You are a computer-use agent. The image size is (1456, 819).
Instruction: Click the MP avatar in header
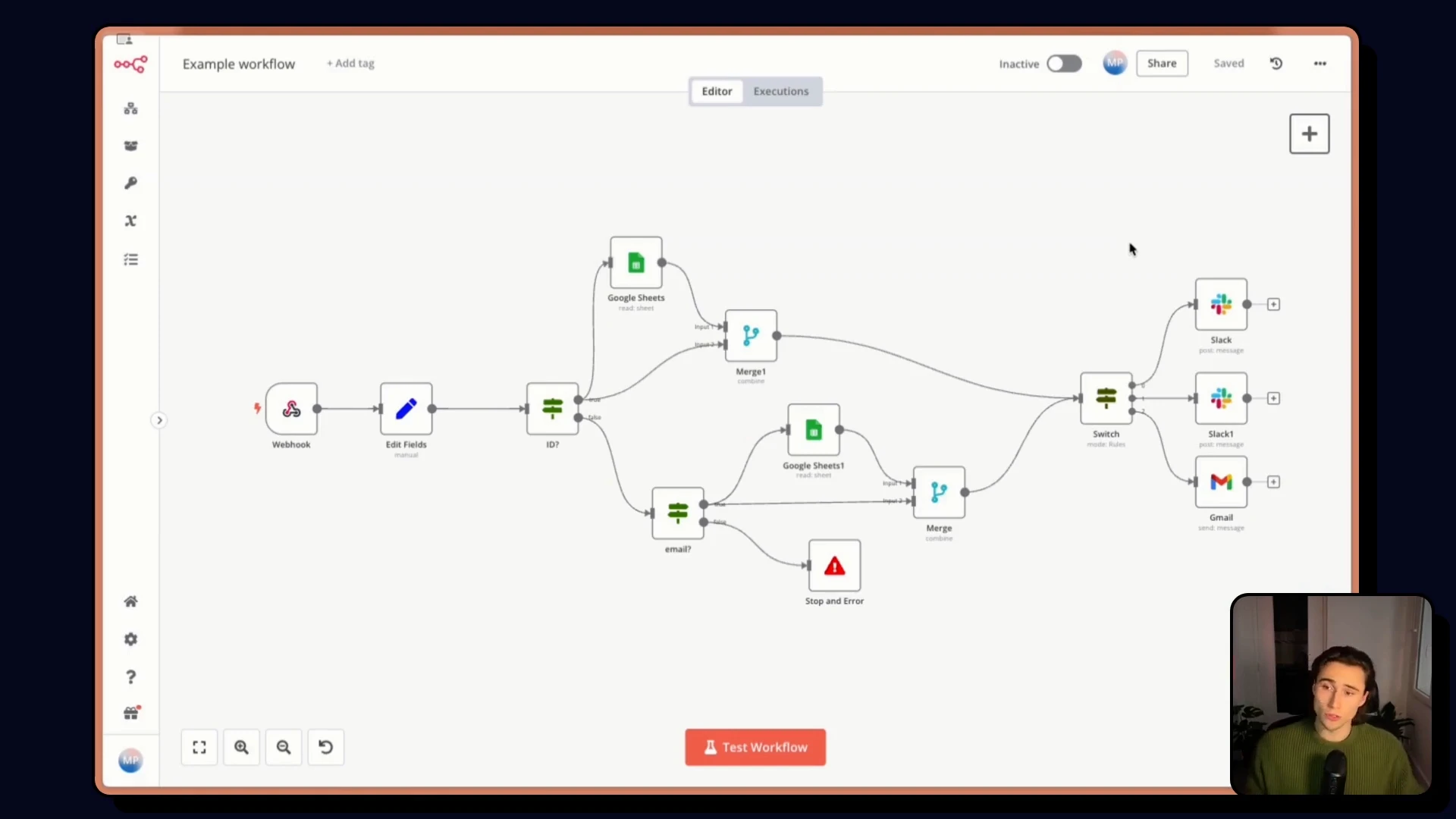(x=1115, y=63)
